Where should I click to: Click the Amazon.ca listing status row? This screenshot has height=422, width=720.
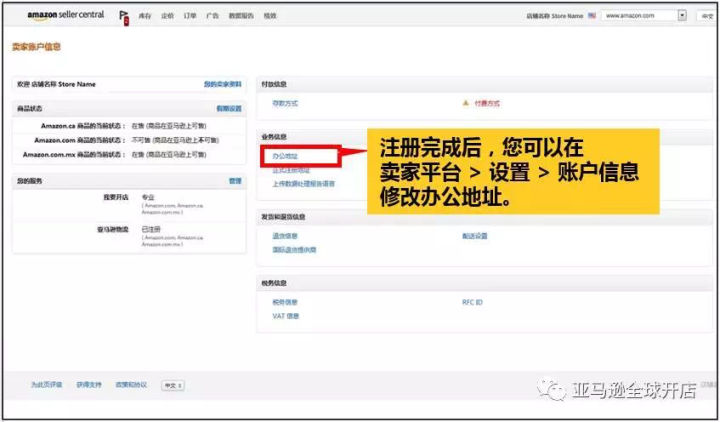click(x=129, y=126)
